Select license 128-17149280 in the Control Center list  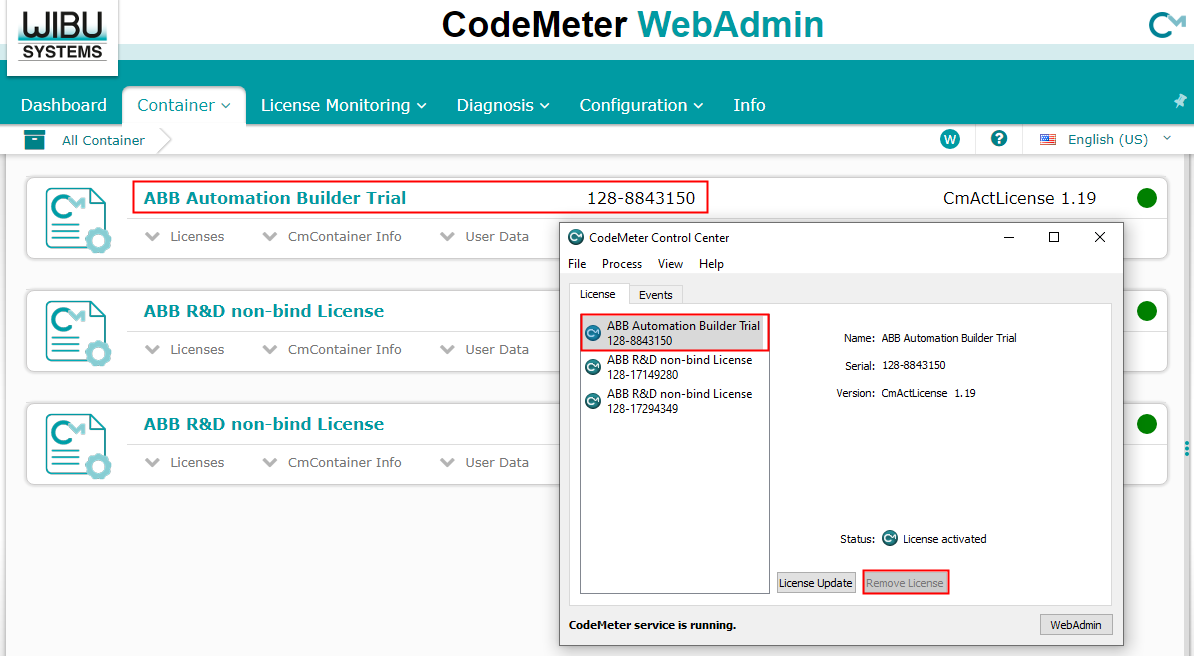[675, 367]
